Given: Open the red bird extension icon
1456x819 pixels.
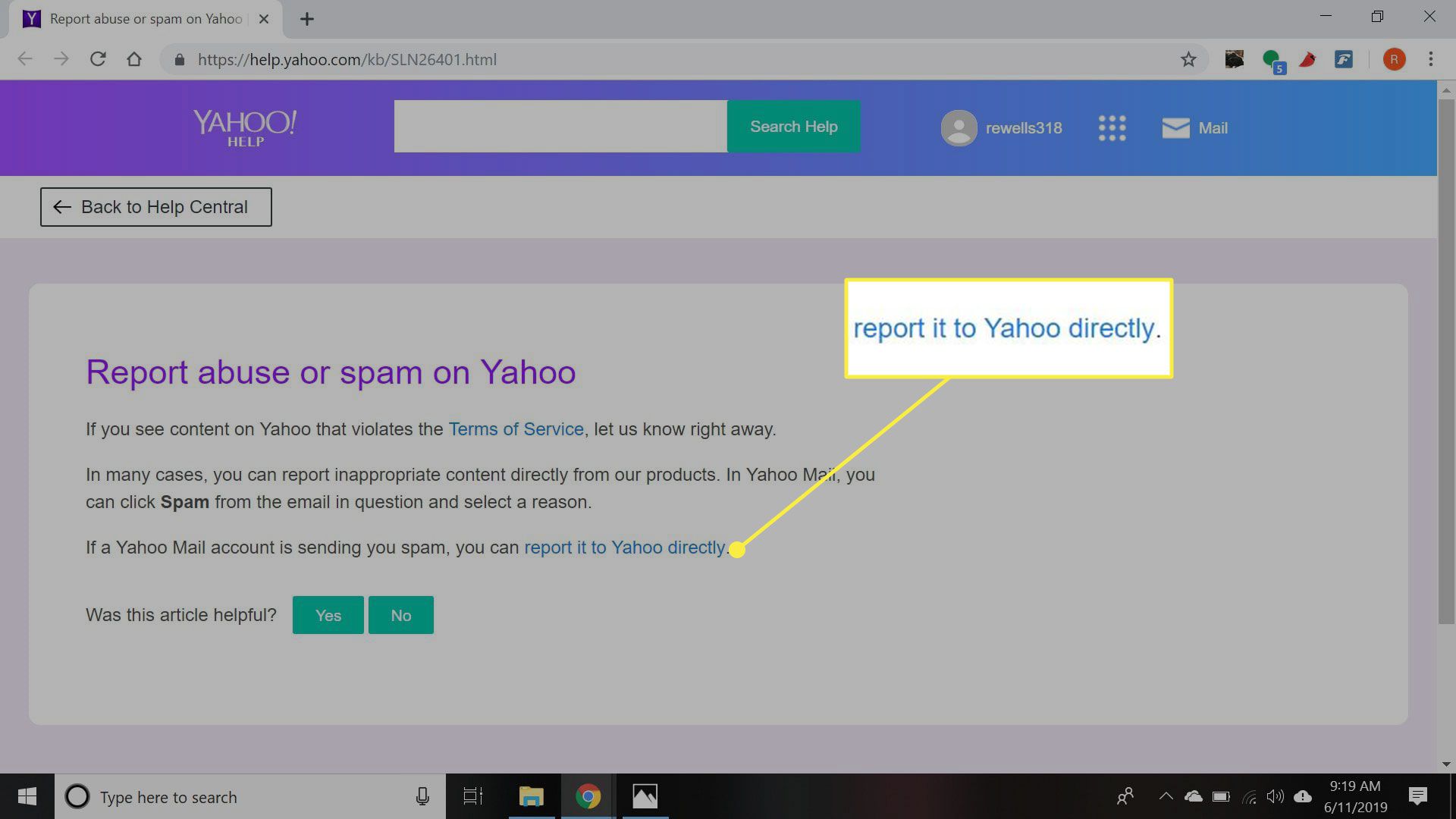Looking at the screenshot, I should tap(1307, 59).
